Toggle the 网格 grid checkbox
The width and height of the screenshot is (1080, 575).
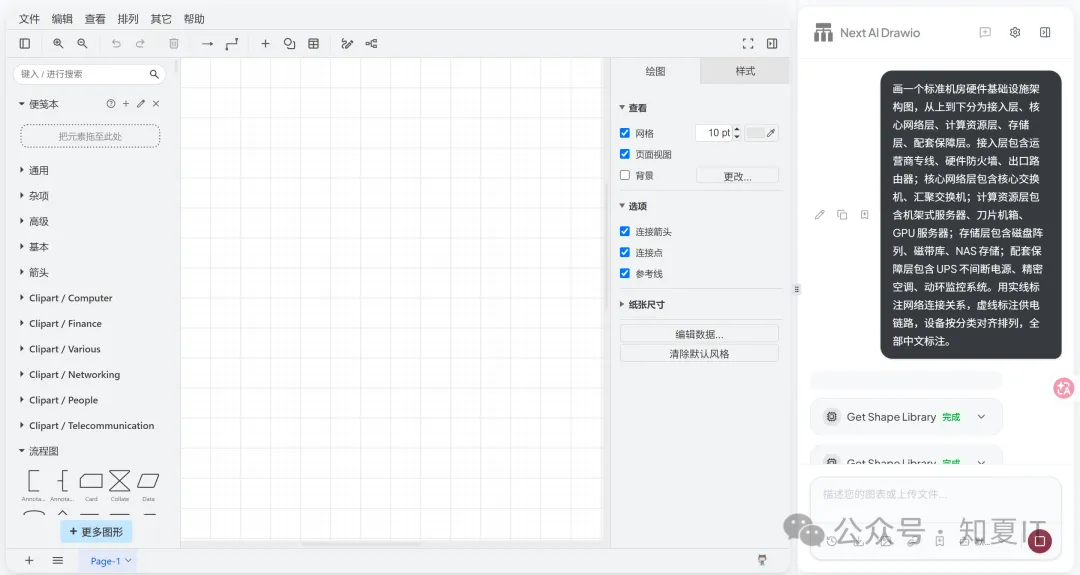(x=625, y=133)
